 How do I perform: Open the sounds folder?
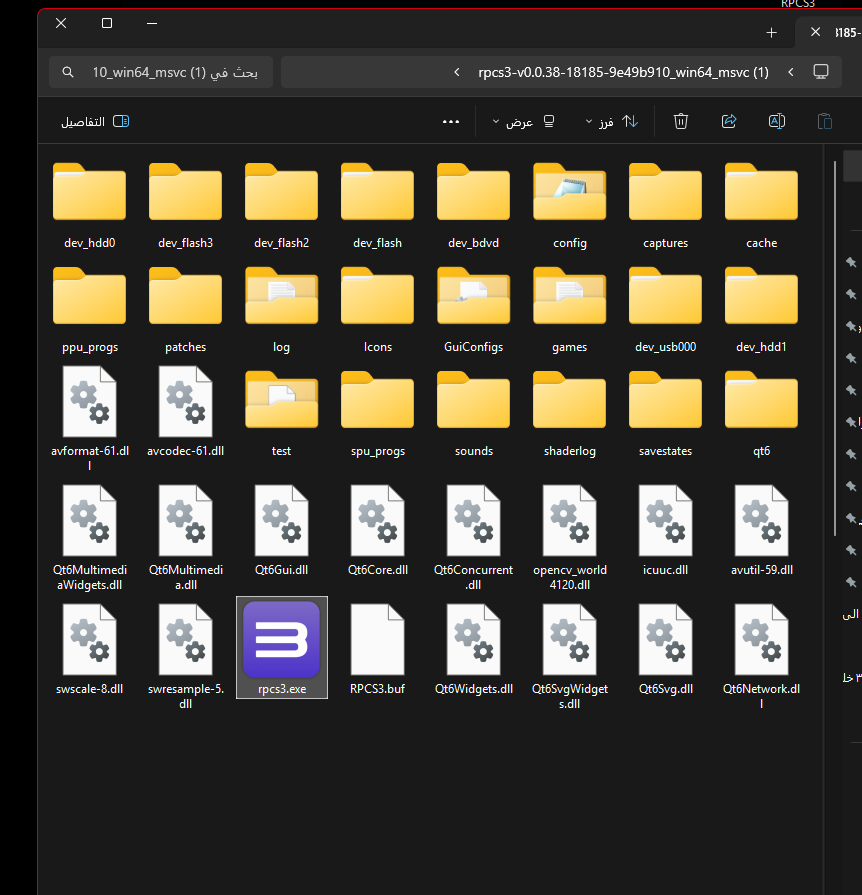473,414
